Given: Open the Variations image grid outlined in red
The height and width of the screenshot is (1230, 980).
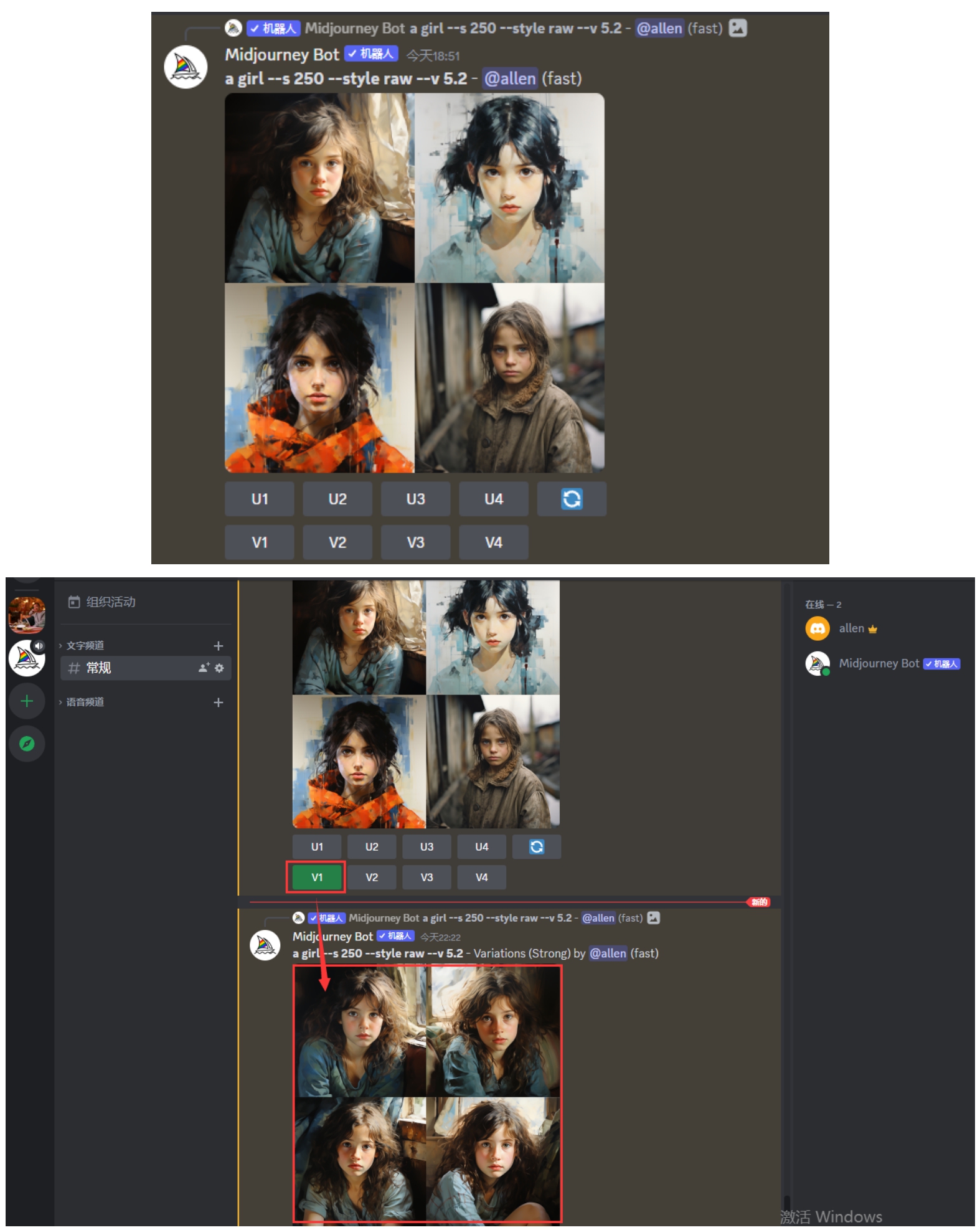Looking at the screenshot, I should click(427, 1094).
